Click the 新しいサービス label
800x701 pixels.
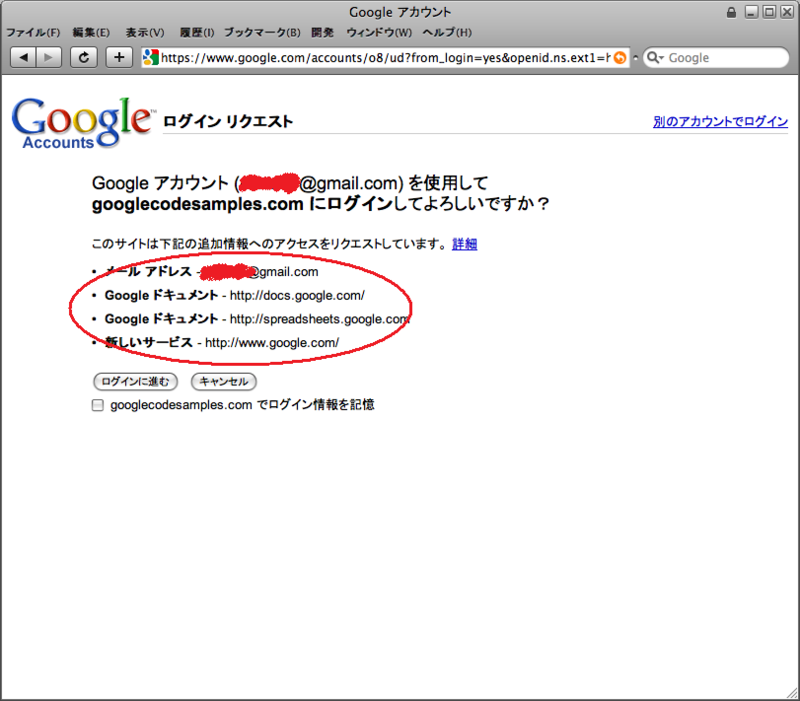[x=148, y=342]
